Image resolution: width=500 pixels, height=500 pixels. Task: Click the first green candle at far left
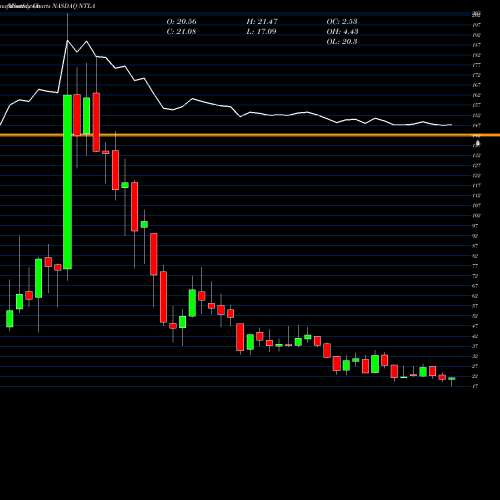10,319
